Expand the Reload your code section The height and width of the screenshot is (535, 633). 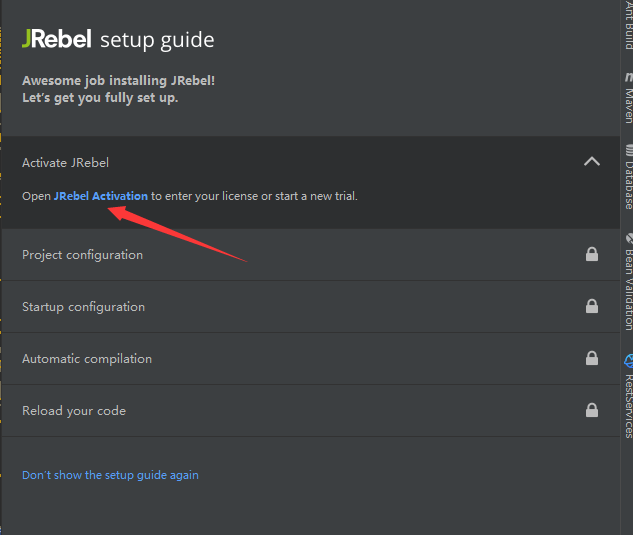pyautogui.click(x=311, y=411)
